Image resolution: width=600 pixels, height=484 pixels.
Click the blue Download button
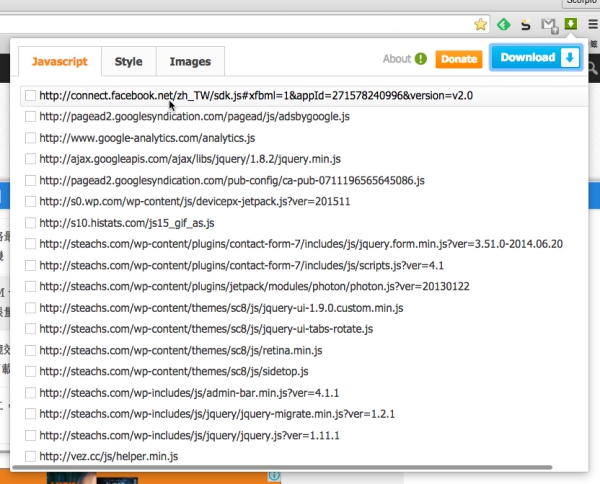(536, 58)
